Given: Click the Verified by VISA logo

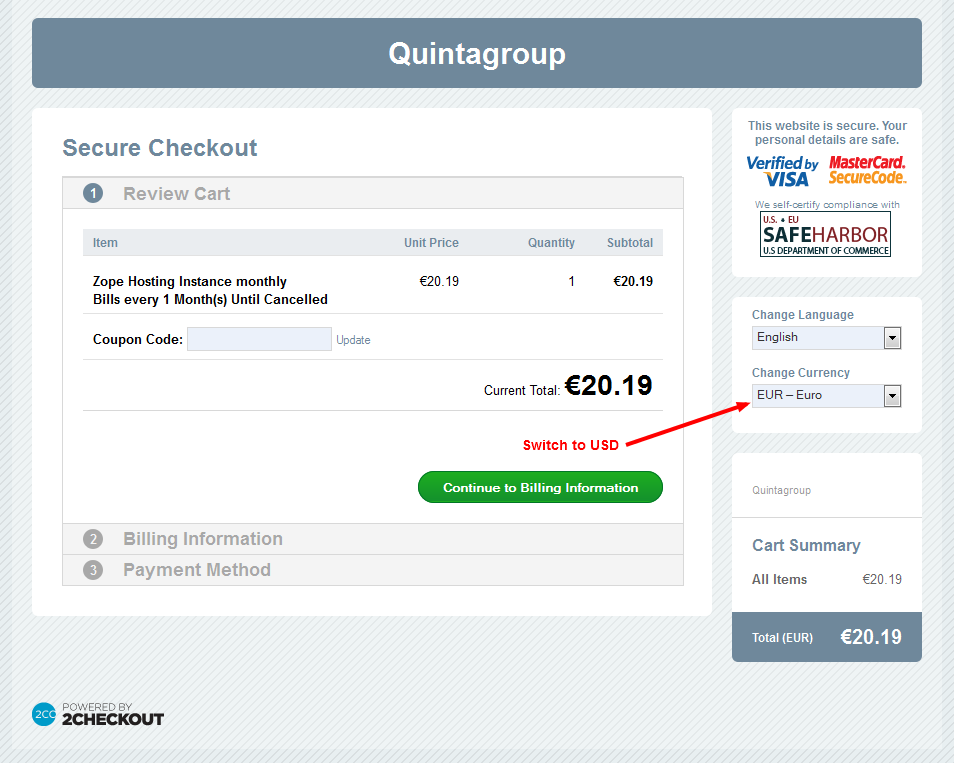Looking at the screenshot, I should coord(782,171).
